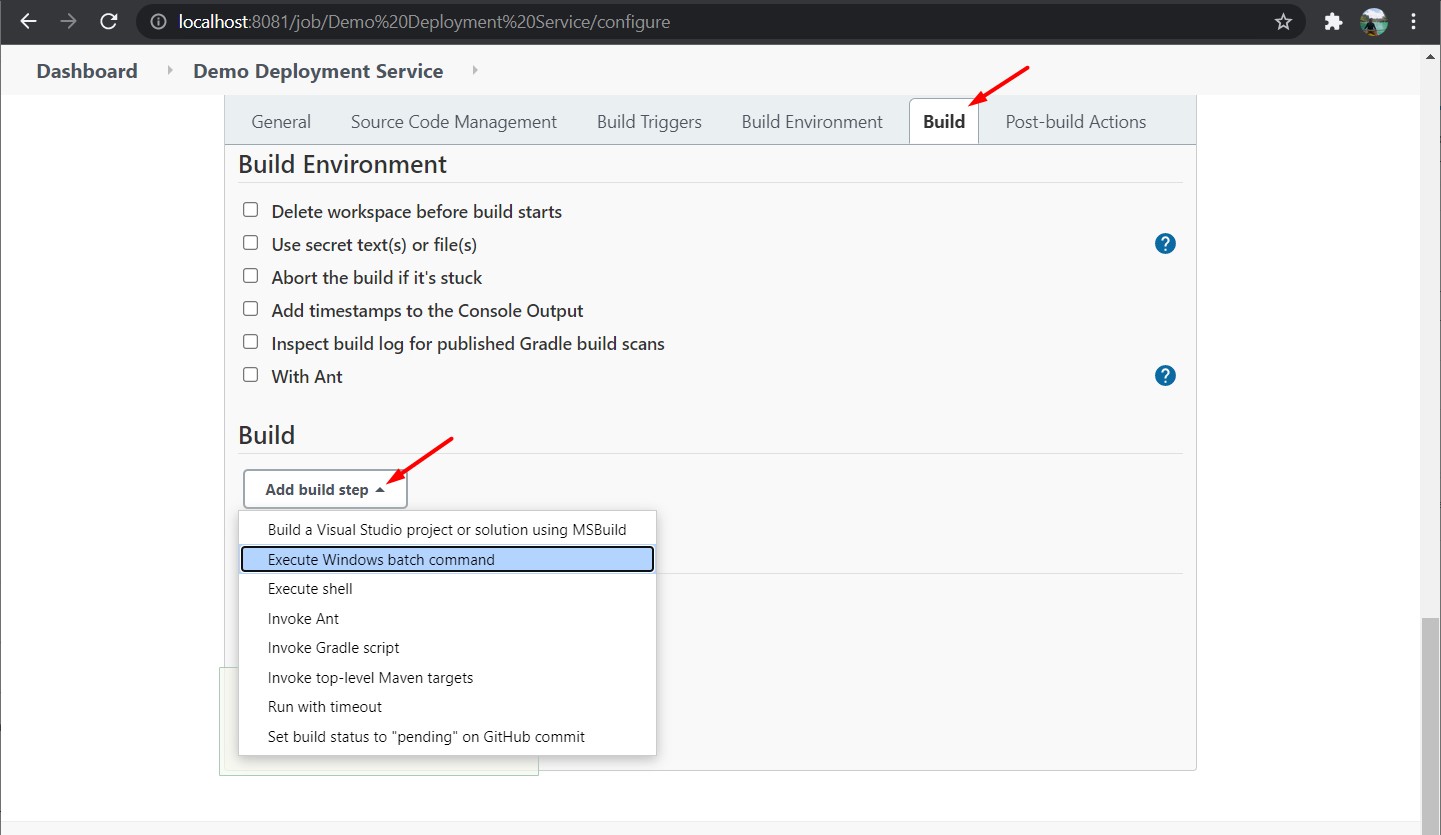
Task: Open the browser extensions puzzle icon
Action: coord(1332,21)
